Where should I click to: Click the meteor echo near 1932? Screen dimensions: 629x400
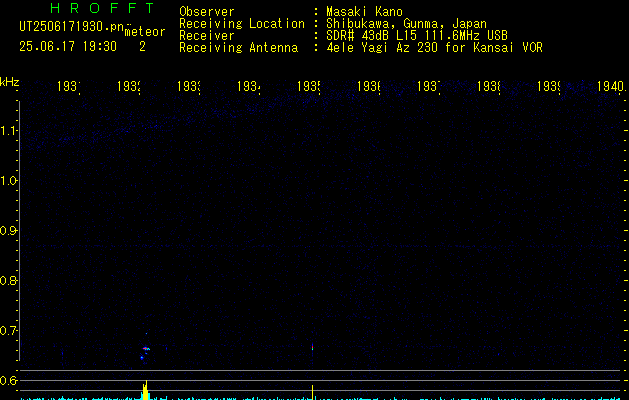(146, 349)
